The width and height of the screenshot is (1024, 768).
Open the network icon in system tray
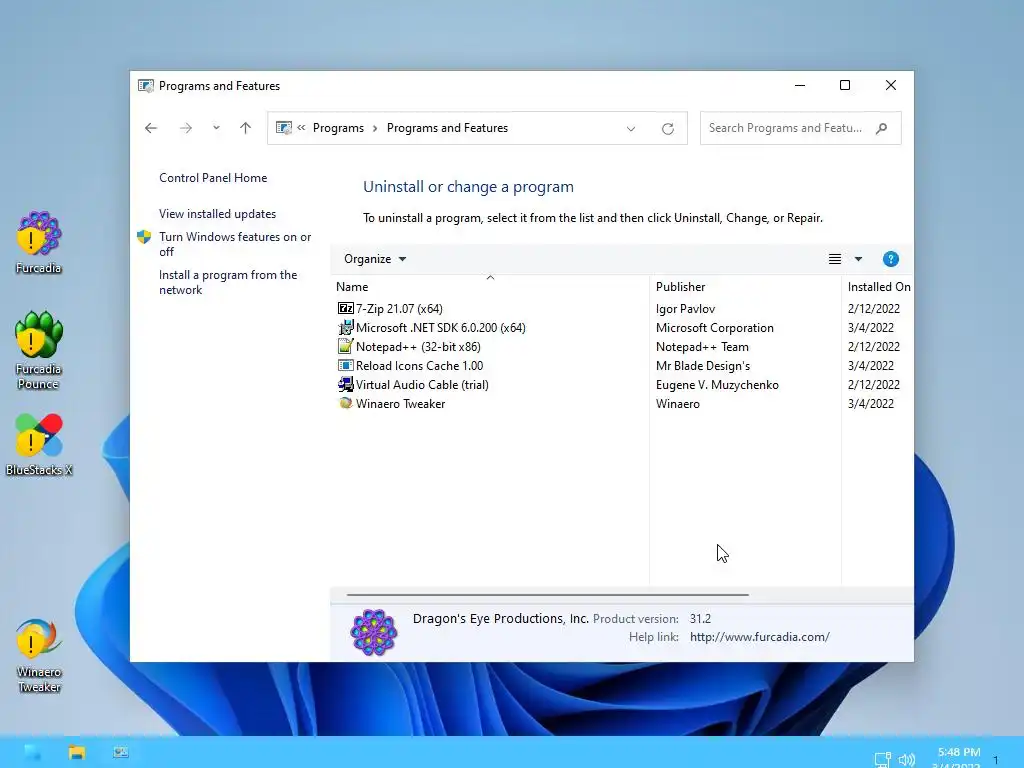tap(882, 760)
